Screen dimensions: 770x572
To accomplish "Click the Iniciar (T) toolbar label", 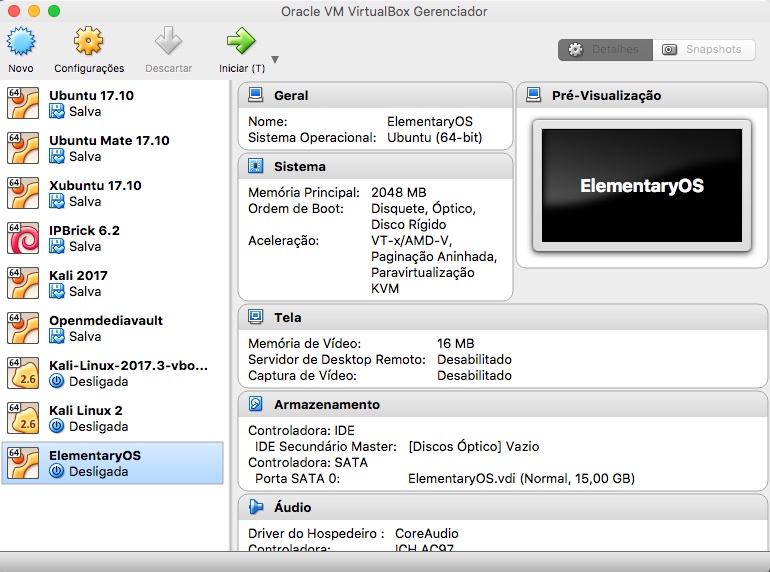I will coord(242,68).
